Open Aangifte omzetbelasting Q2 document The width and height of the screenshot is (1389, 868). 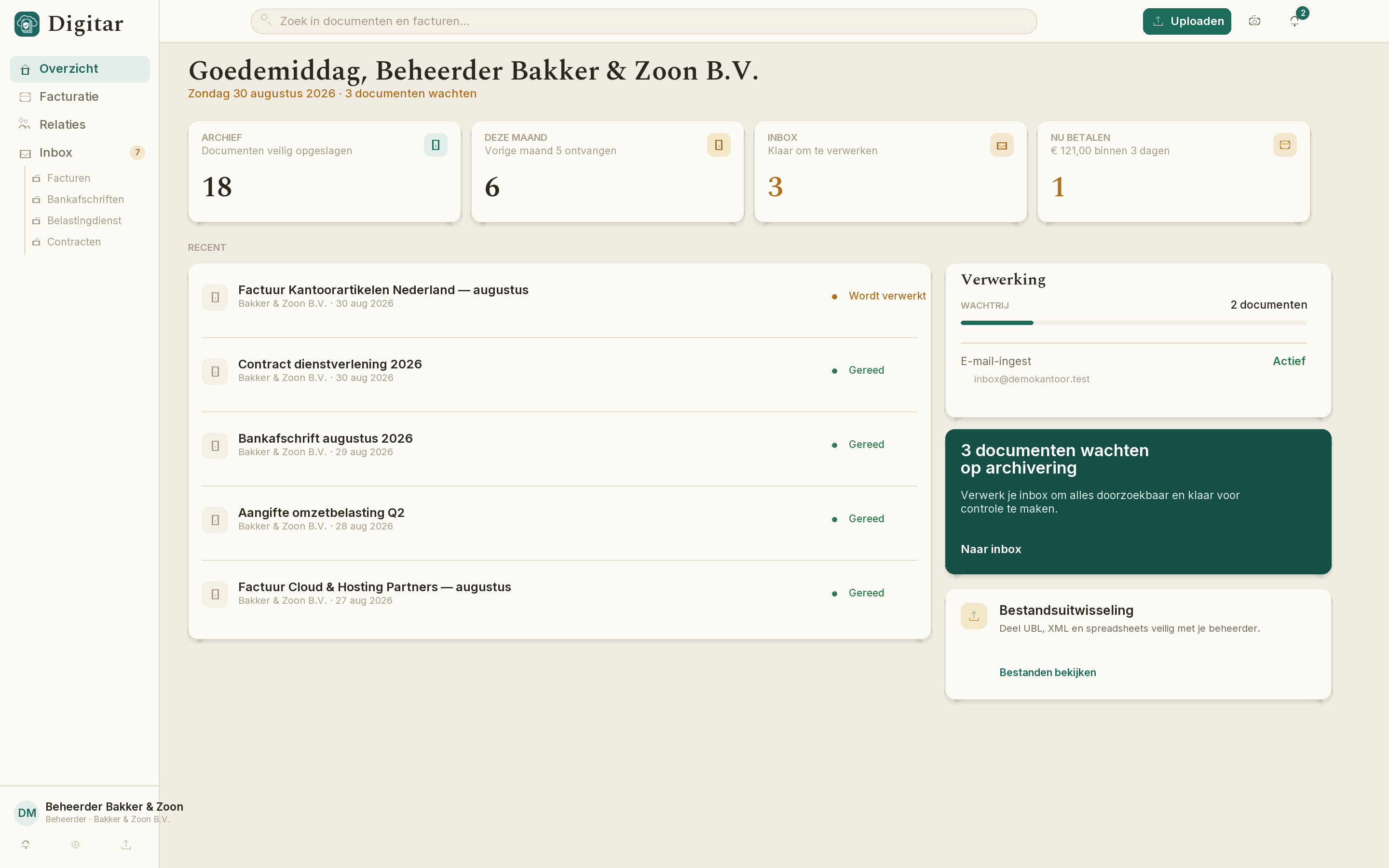559,519
